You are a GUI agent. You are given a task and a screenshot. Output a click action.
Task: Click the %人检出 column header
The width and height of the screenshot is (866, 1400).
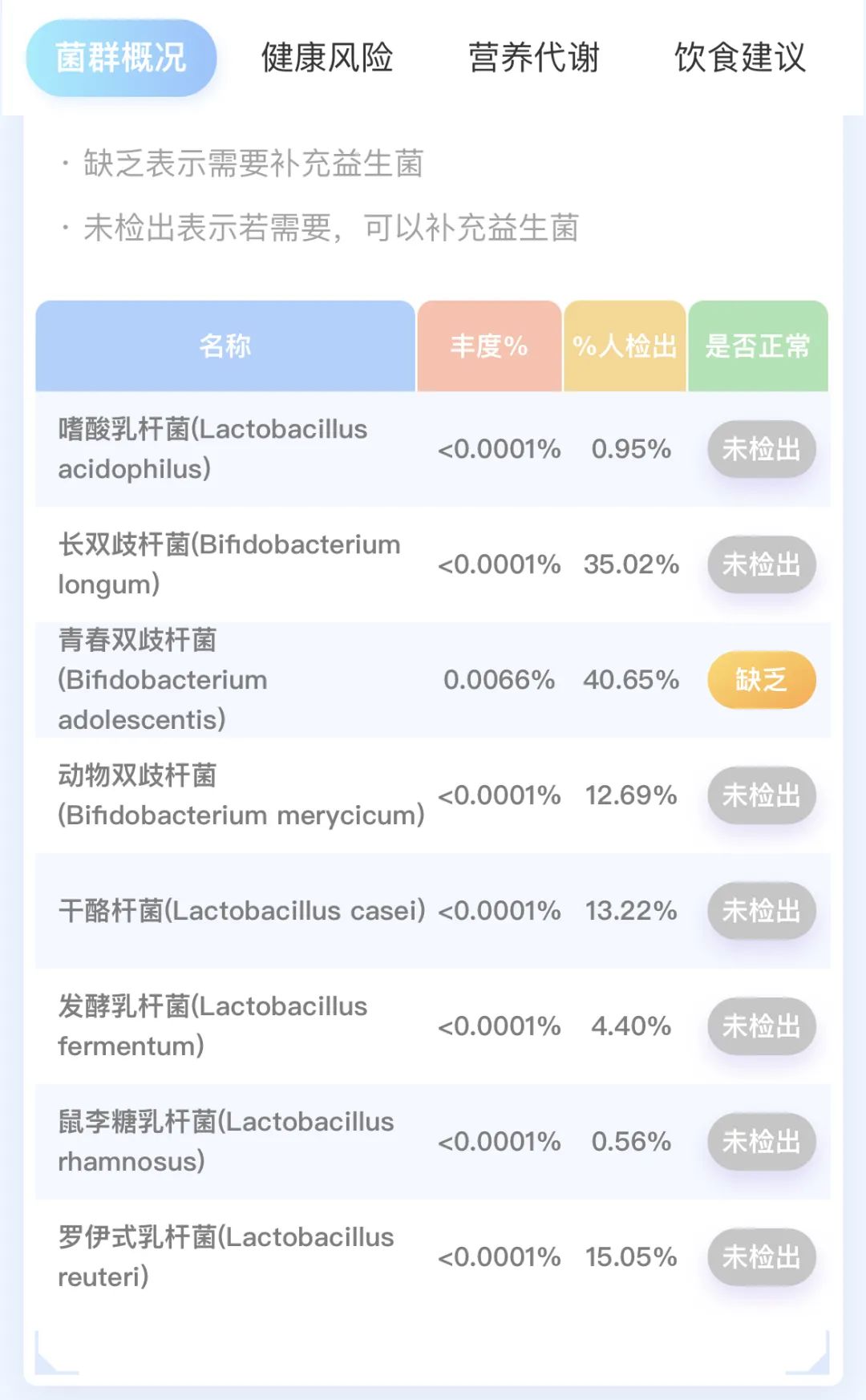click(625, 346)
